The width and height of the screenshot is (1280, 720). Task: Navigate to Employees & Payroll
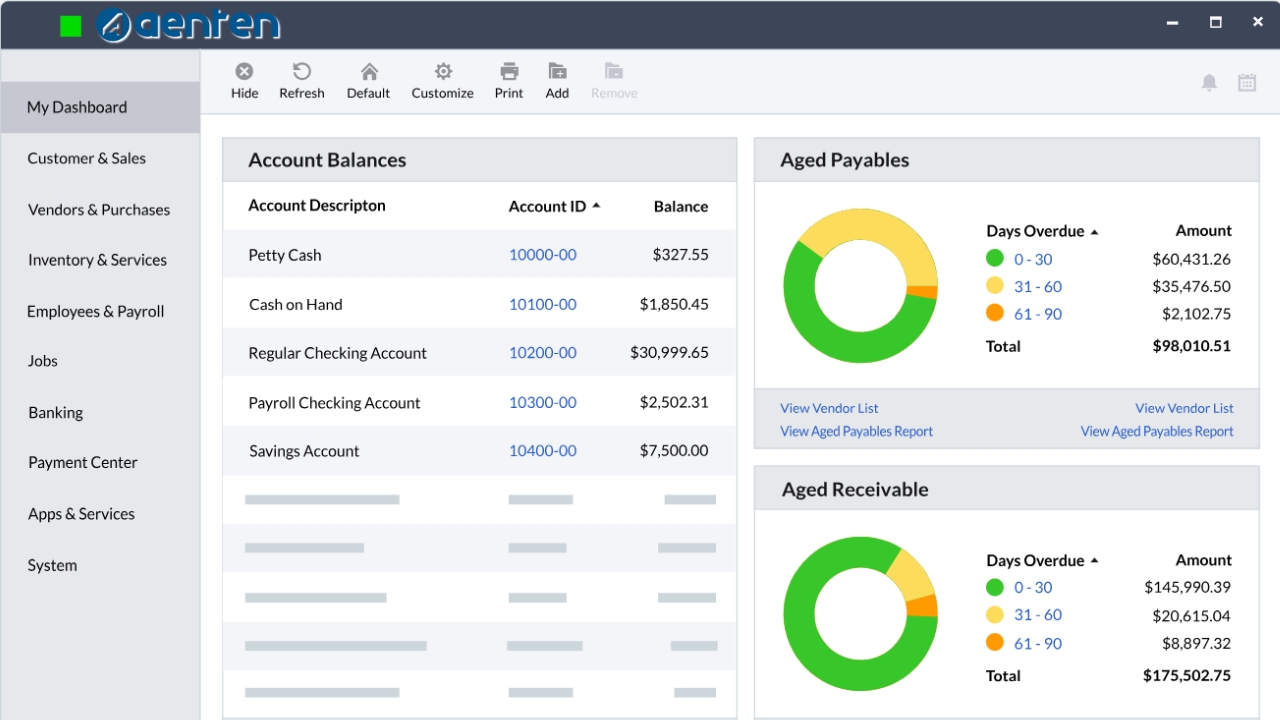point(96,311)
